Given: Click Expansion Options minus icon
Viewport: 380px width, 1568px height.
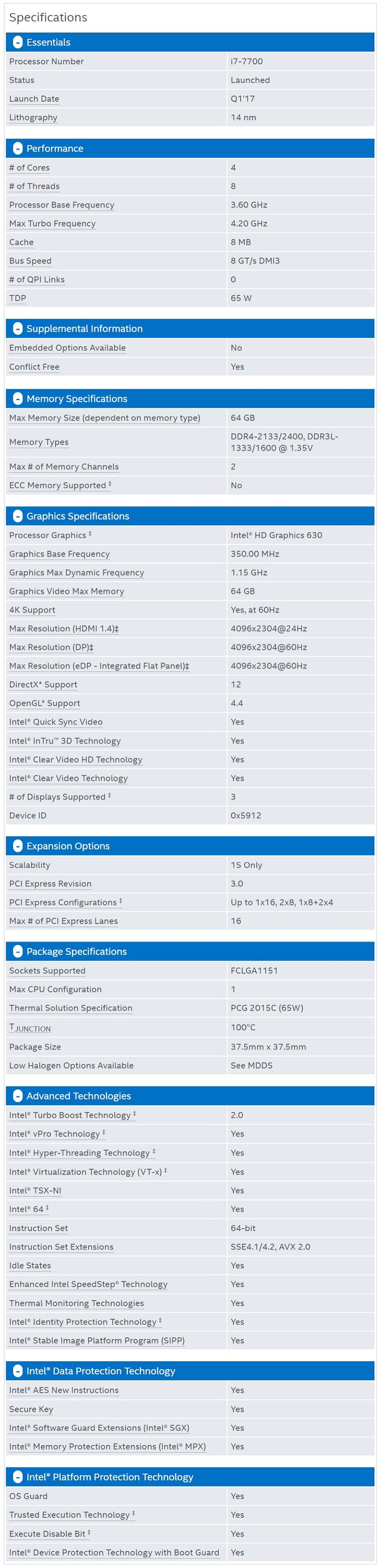Looking at the screenshot, I should point(18,846).
